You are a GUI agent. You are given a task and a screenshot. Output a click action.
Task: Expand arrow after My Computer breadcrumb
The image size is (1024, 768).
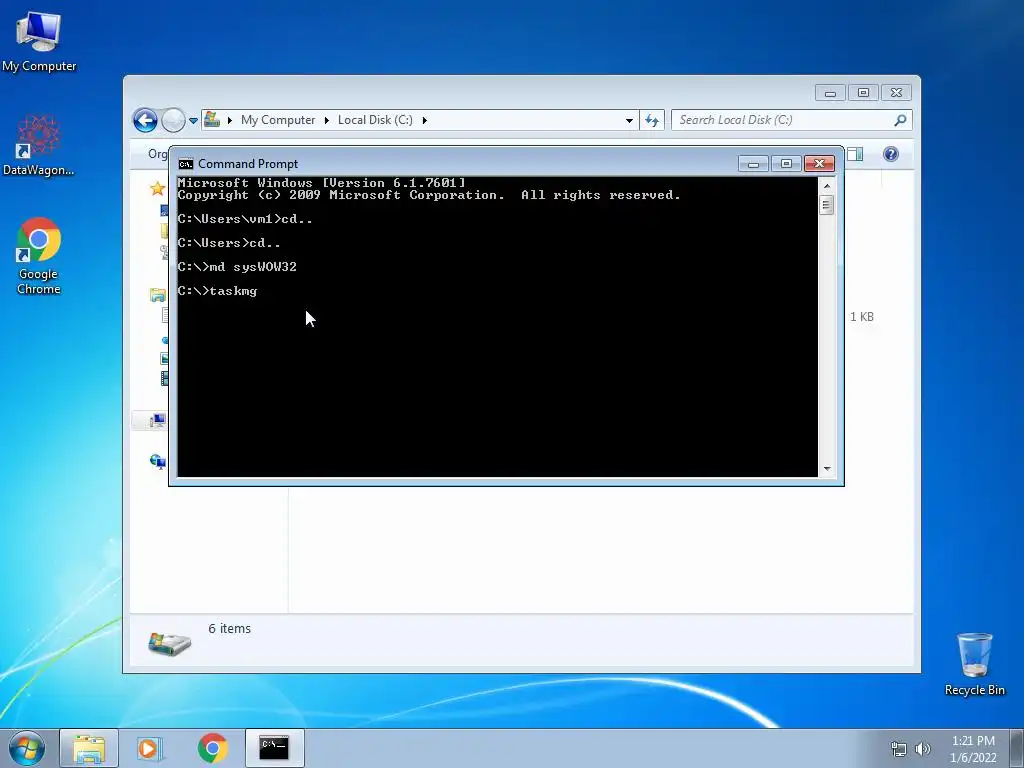[x=327, y=120]
